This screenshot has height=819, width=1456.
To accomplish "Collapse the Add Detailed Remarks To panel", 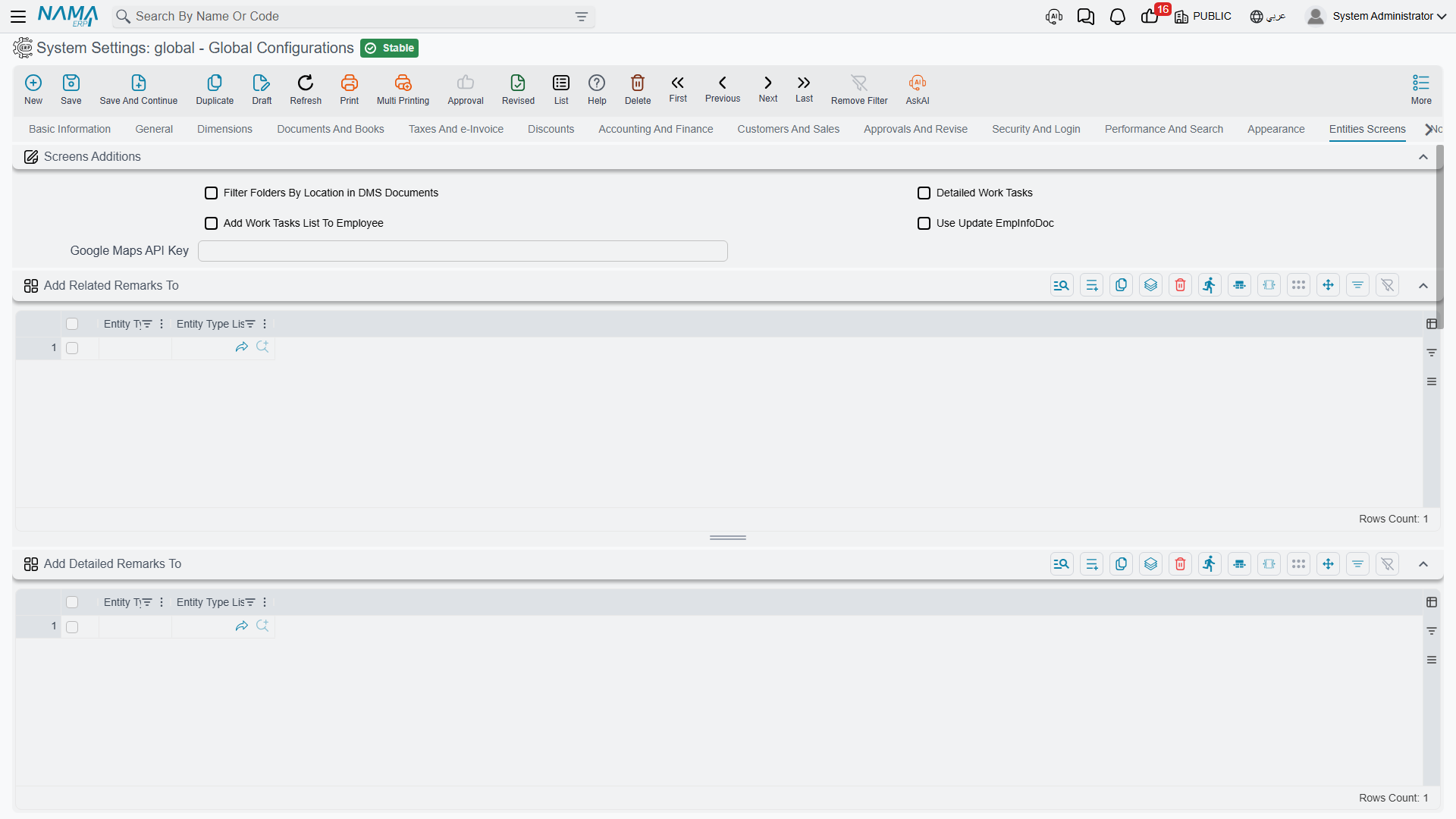I will (x=1423, y=564).
